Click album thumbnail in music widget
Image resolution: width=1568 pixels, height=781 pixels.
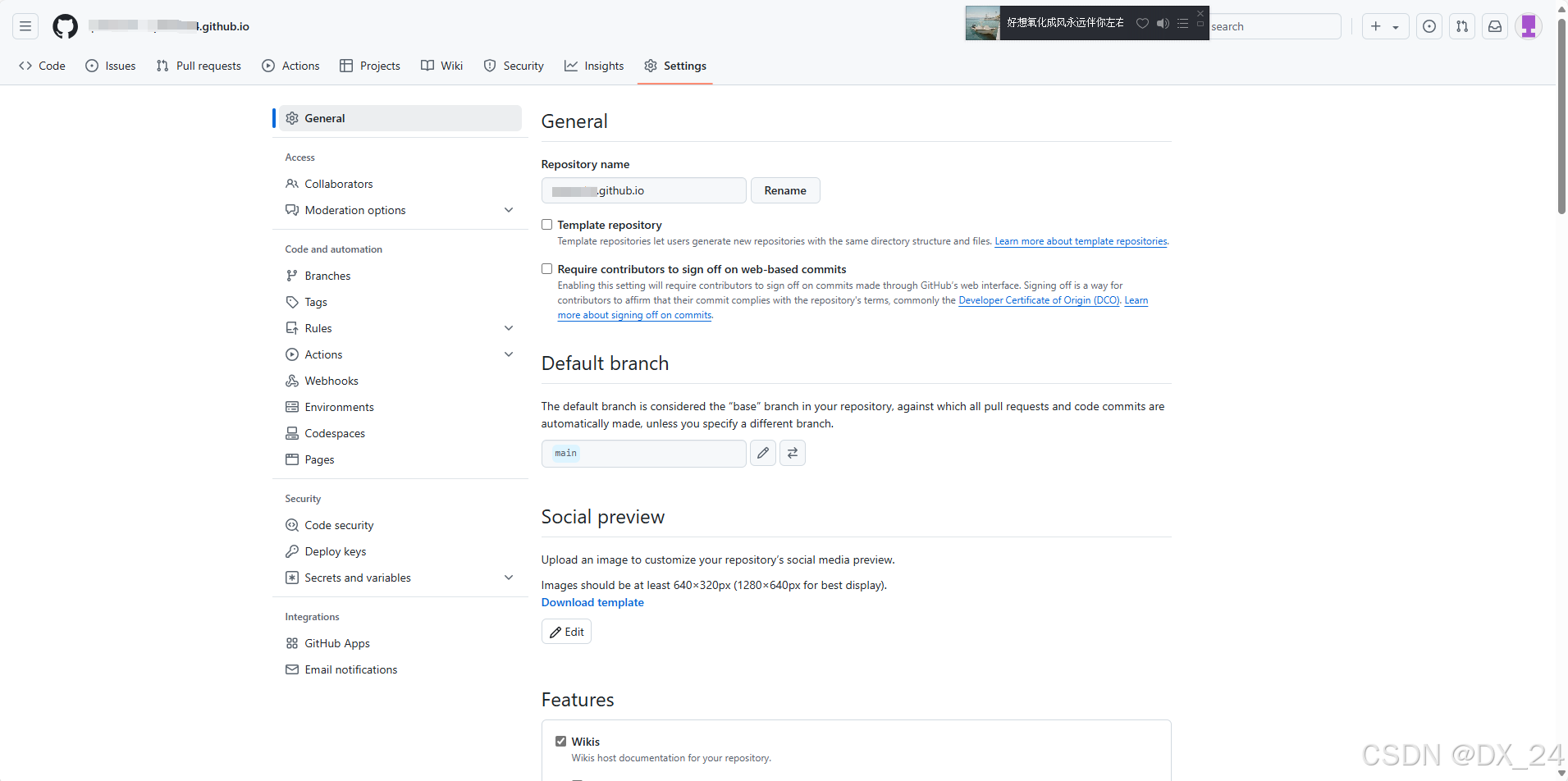point(983,23)
